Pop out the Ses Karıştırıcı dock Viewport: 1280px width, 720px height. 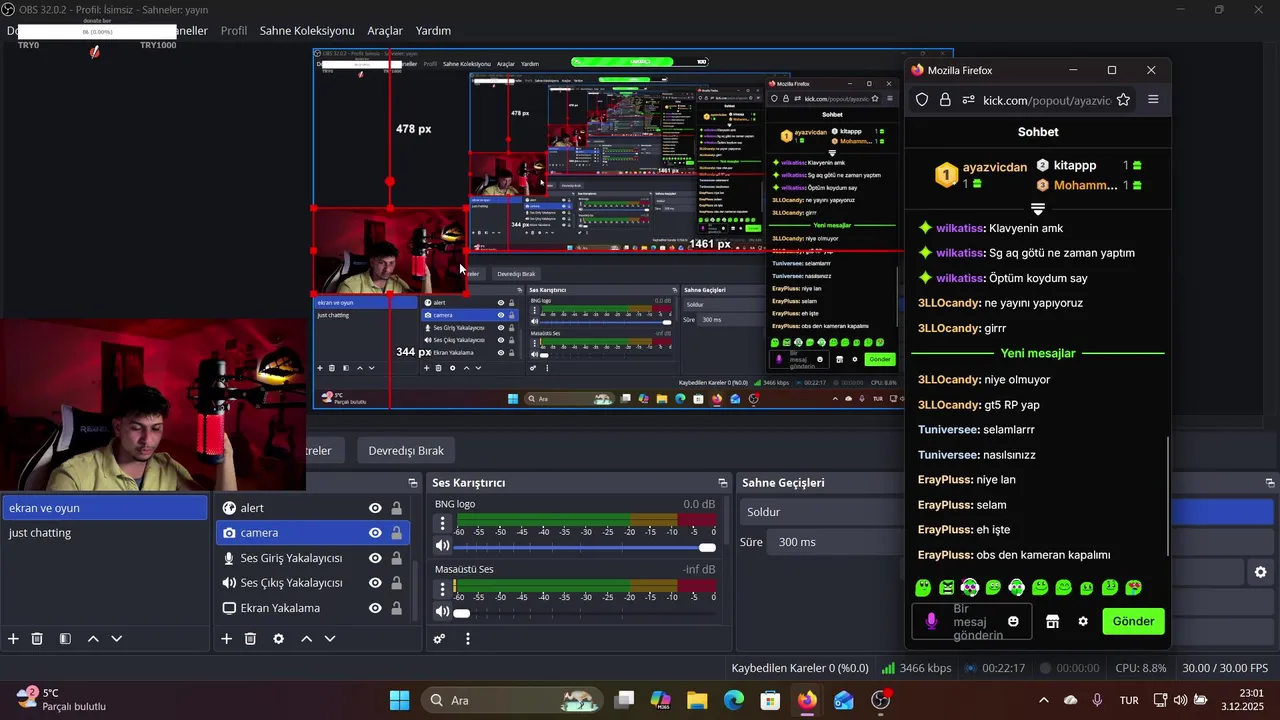pyautogui.click(x=722, y=483)
